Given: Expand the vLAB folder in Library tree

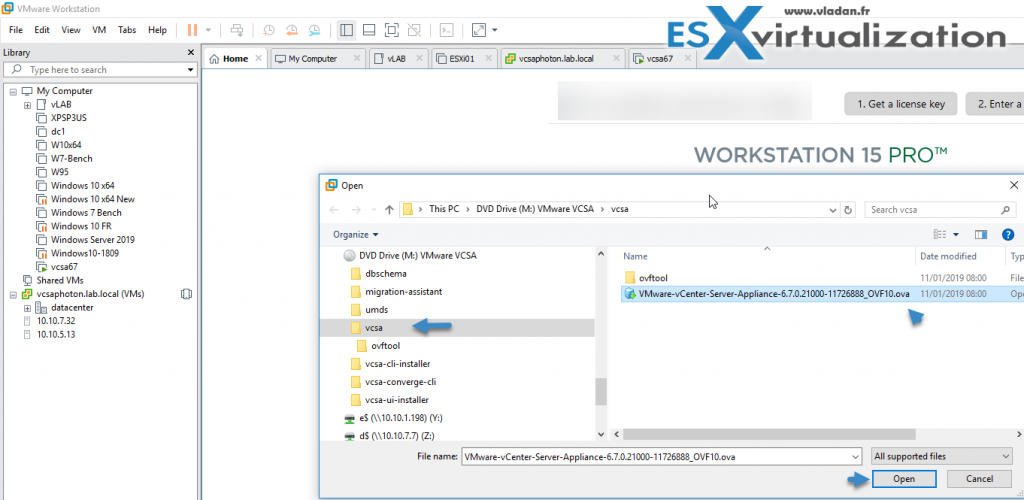Looking at the screenshot, I should 27,104.
